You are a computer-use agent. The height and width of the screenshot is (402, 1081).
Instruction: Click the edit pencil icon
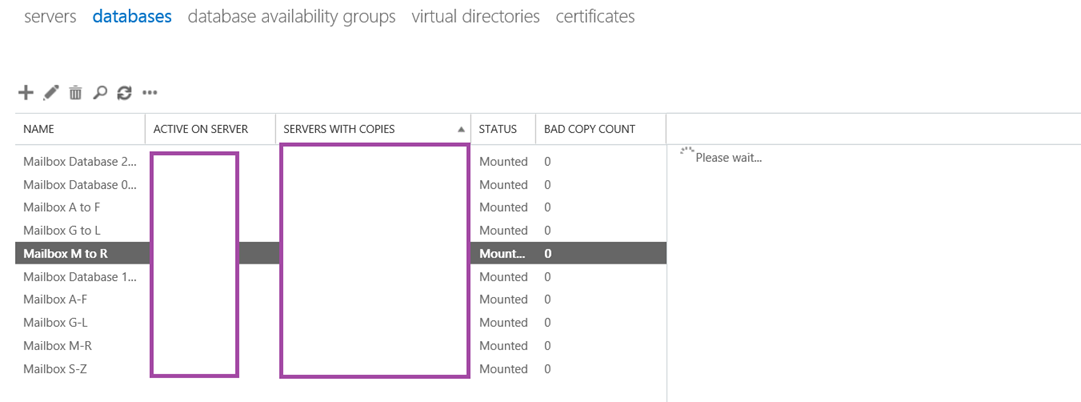[x=52, y=93]
